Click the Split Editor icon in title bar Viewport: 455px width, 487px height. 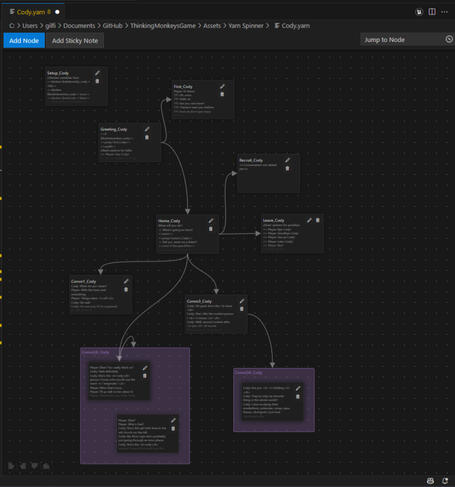(x=432, y=12)
